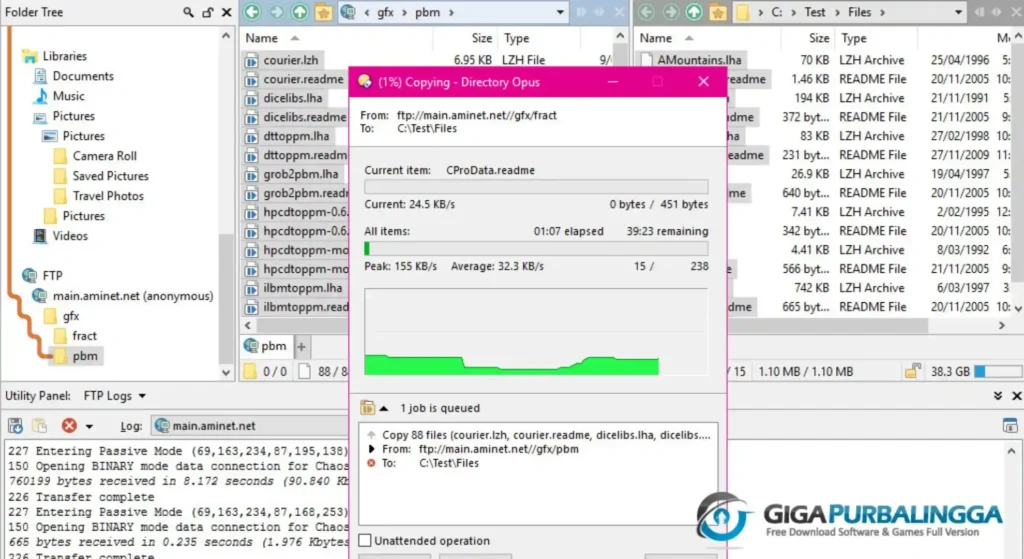The image size is (1024, 559).
Task: Select main.aminet.net (anonymous) in tree
Action: click(x=133, y=296)
